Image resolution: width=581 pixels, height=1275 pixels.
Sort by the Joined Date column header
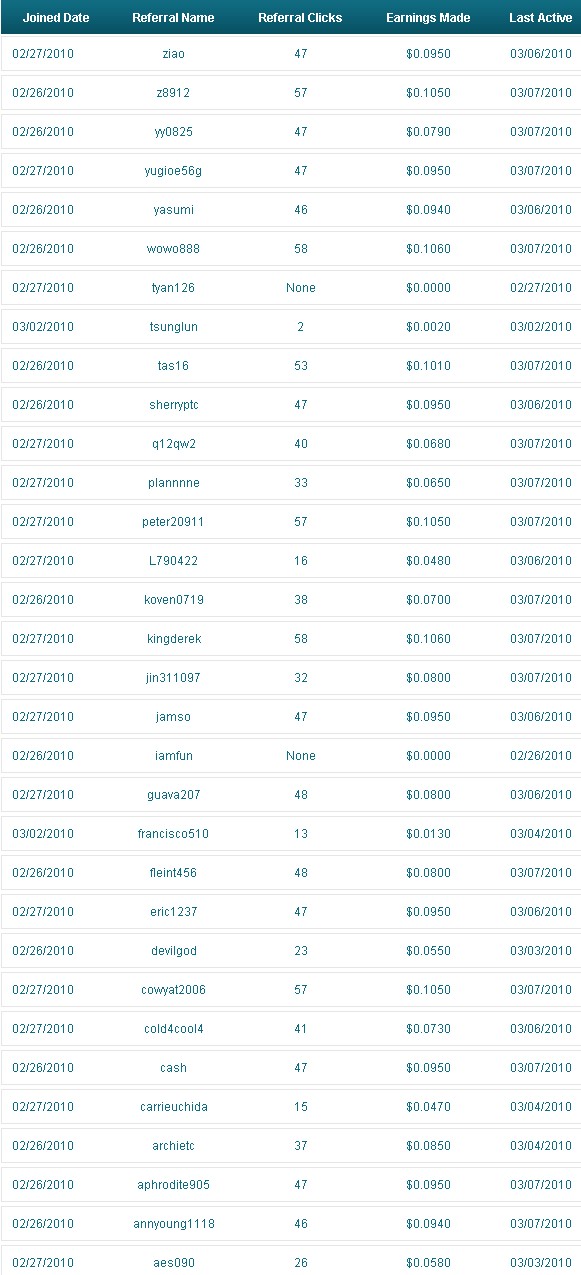coord(56,18)
